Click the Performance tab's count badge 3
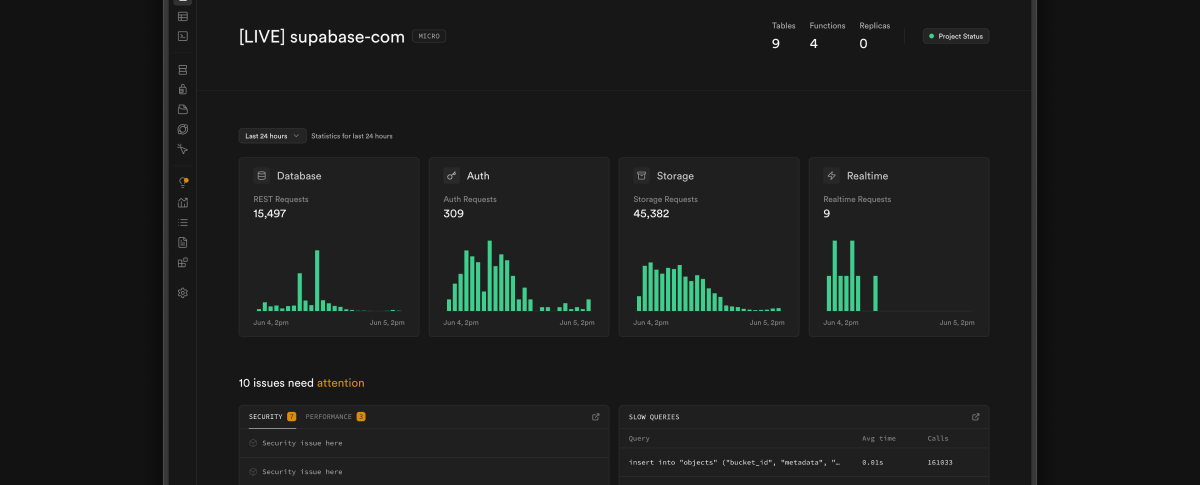Viewport: 1200px width, 485px height. pyautogui.click(x=361, y=416)
